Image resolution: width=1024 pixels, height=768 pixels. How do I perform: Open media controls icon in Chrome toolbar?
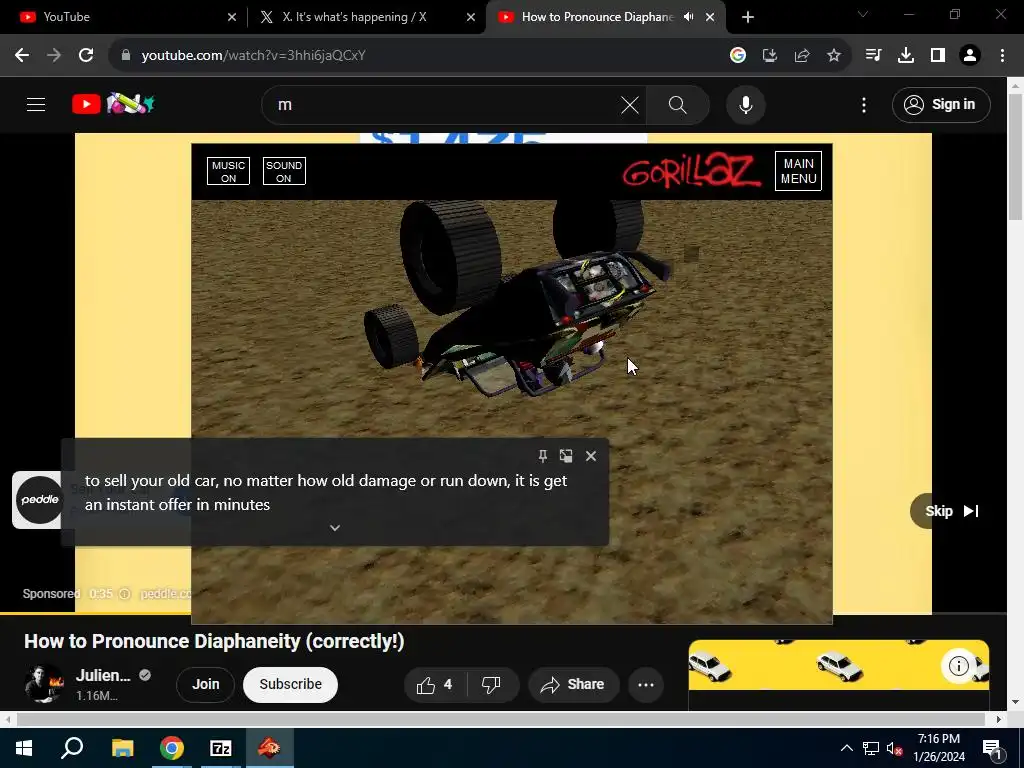[873, 56]
